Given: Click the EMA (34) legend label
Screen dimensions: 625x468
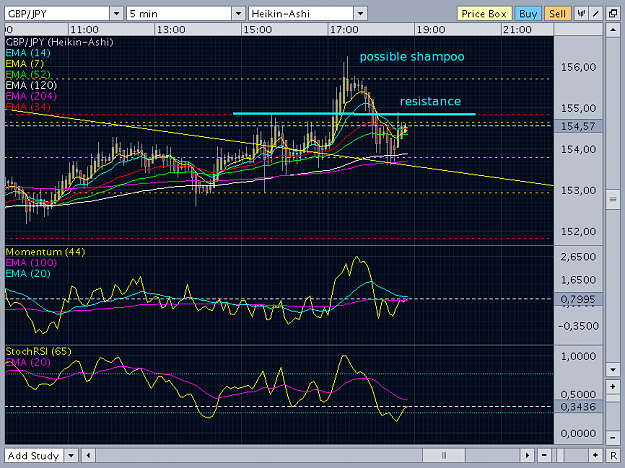Looking at the screenshot, I should 28,107.
